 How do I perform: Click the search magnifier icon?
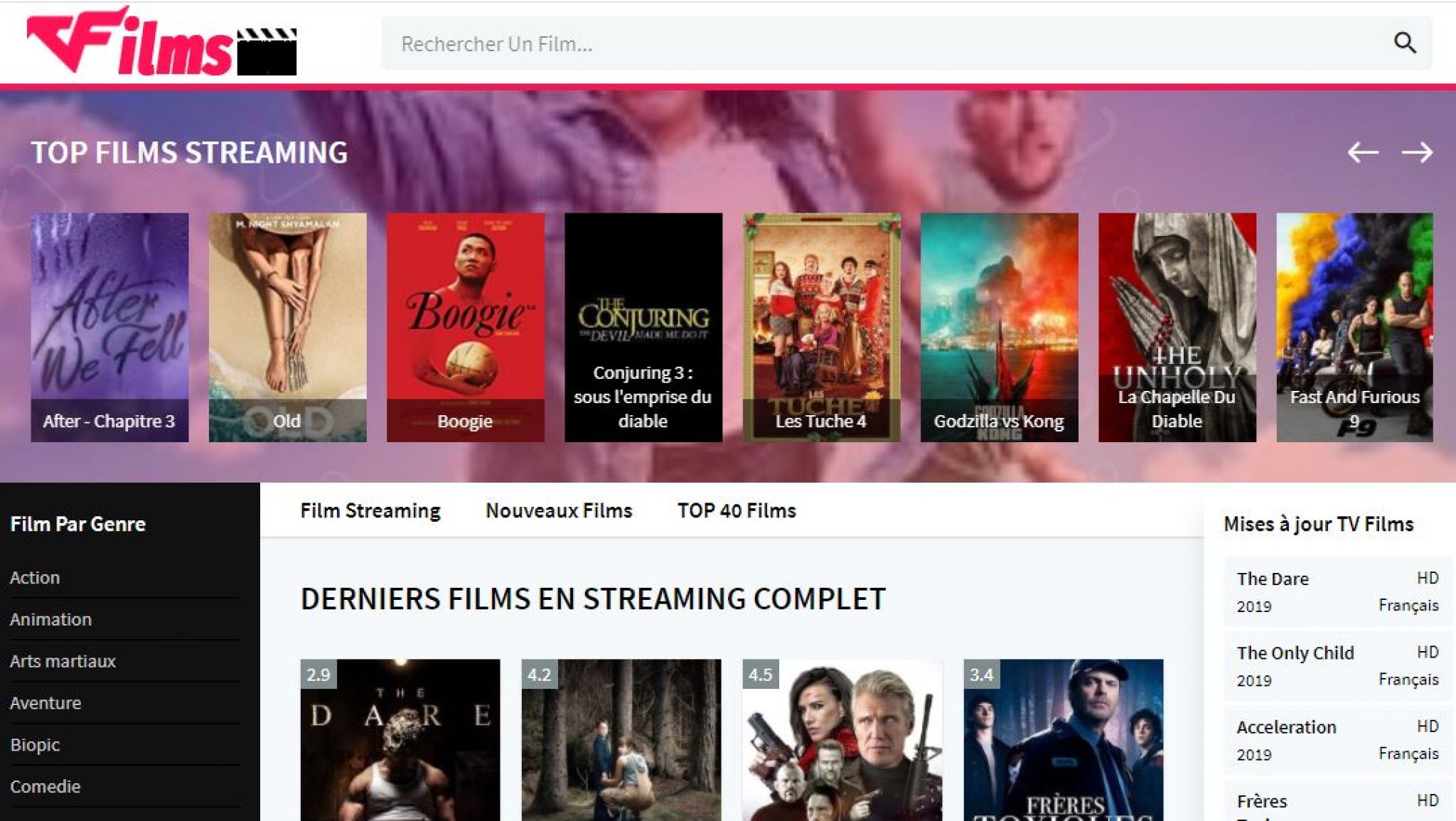pyautogui.click(x=1404, y=43)
